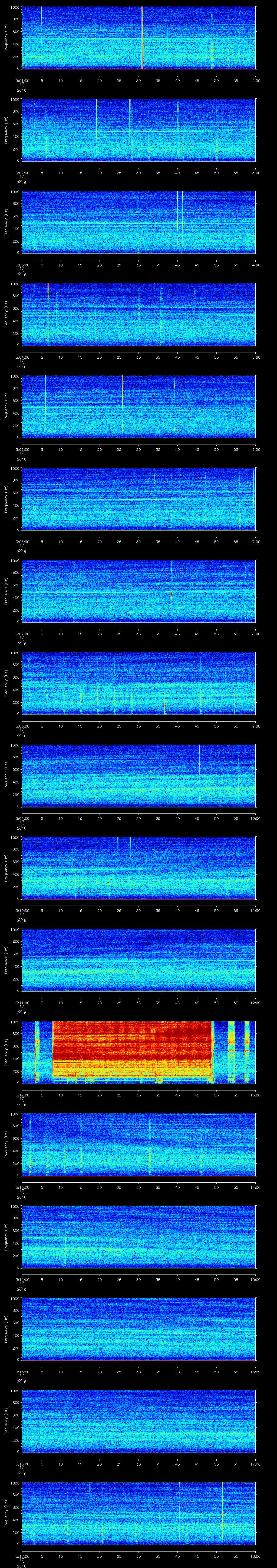
Task: Click the "6:00" end time label
Action: (256, 449)
